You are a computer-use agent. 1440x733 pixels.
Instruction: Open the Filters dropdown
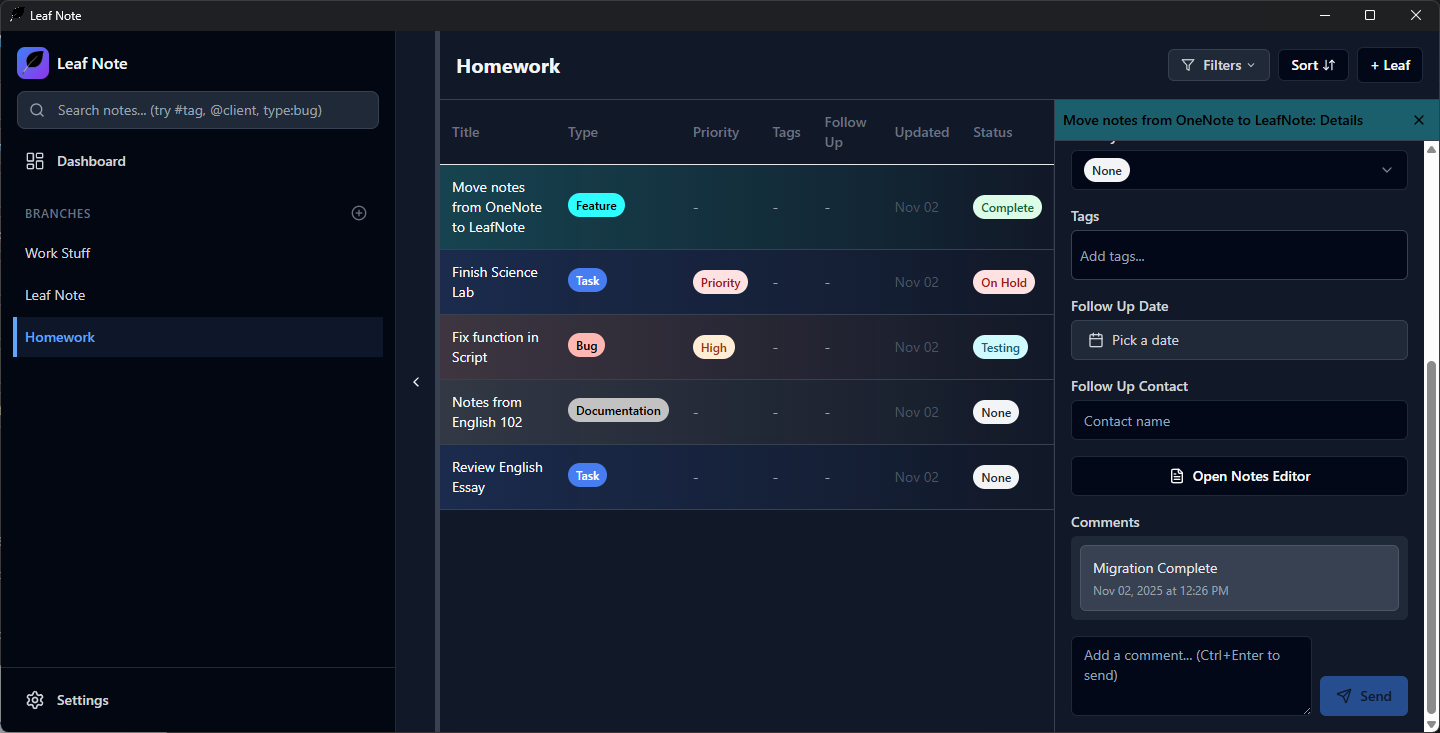click(x=1218, y=65)
